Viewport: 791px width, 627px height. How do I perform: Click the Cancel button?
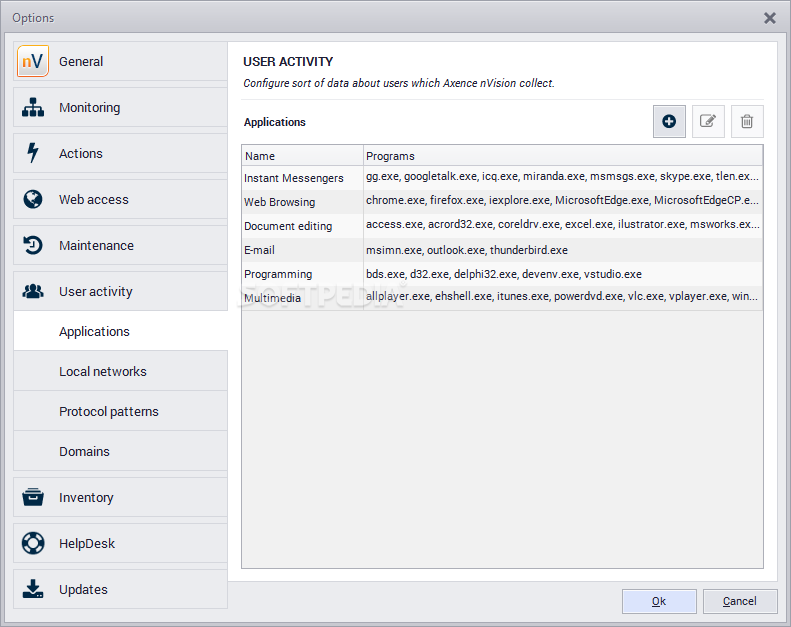(740, 601)
